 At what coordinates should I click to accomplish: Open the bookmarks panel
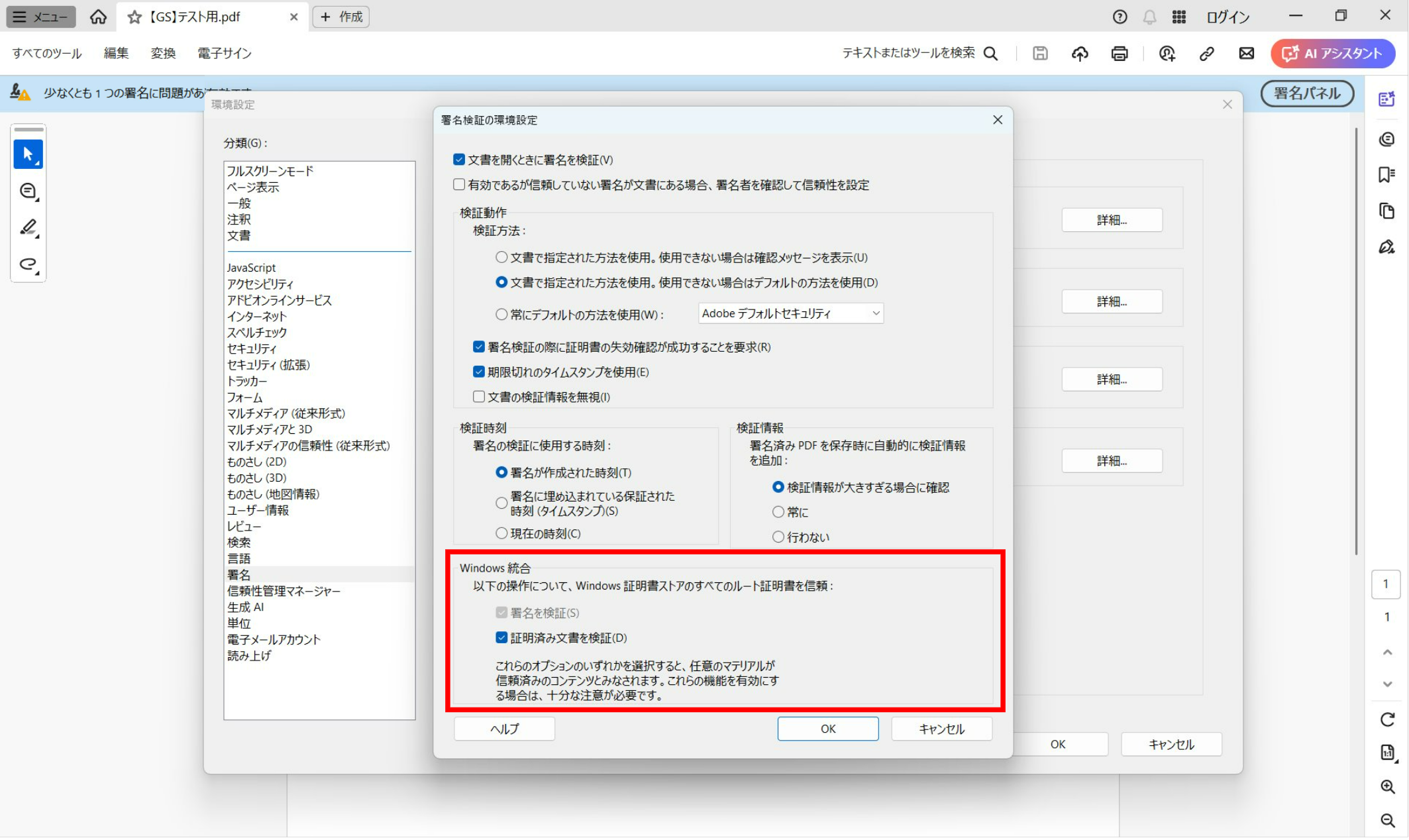click(x=1386, y=174)
